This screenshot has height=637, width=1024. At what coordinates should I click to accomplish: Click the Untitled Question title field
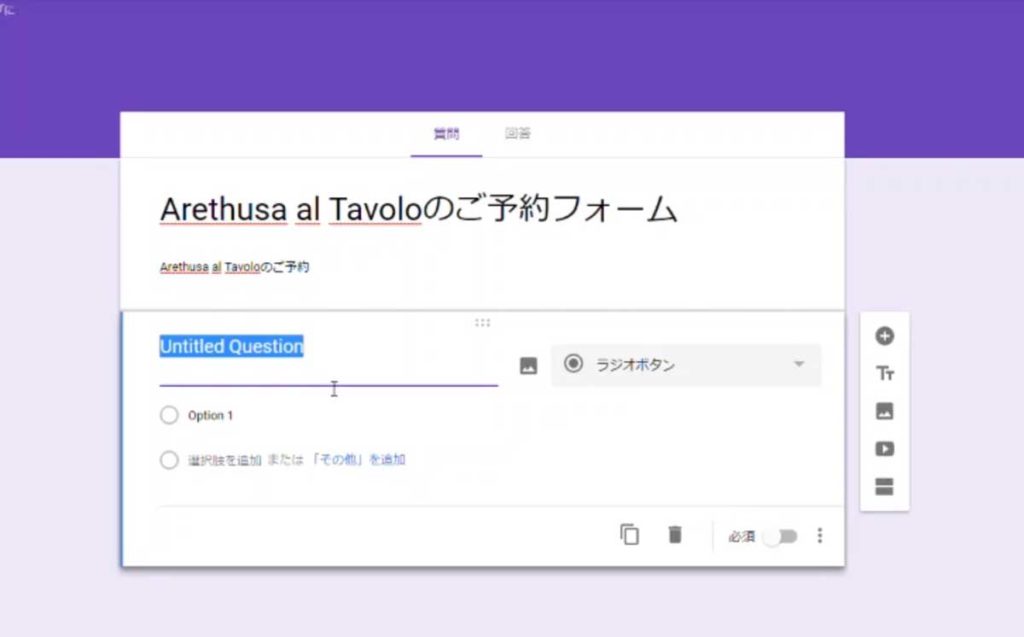(x=328, y=359)
